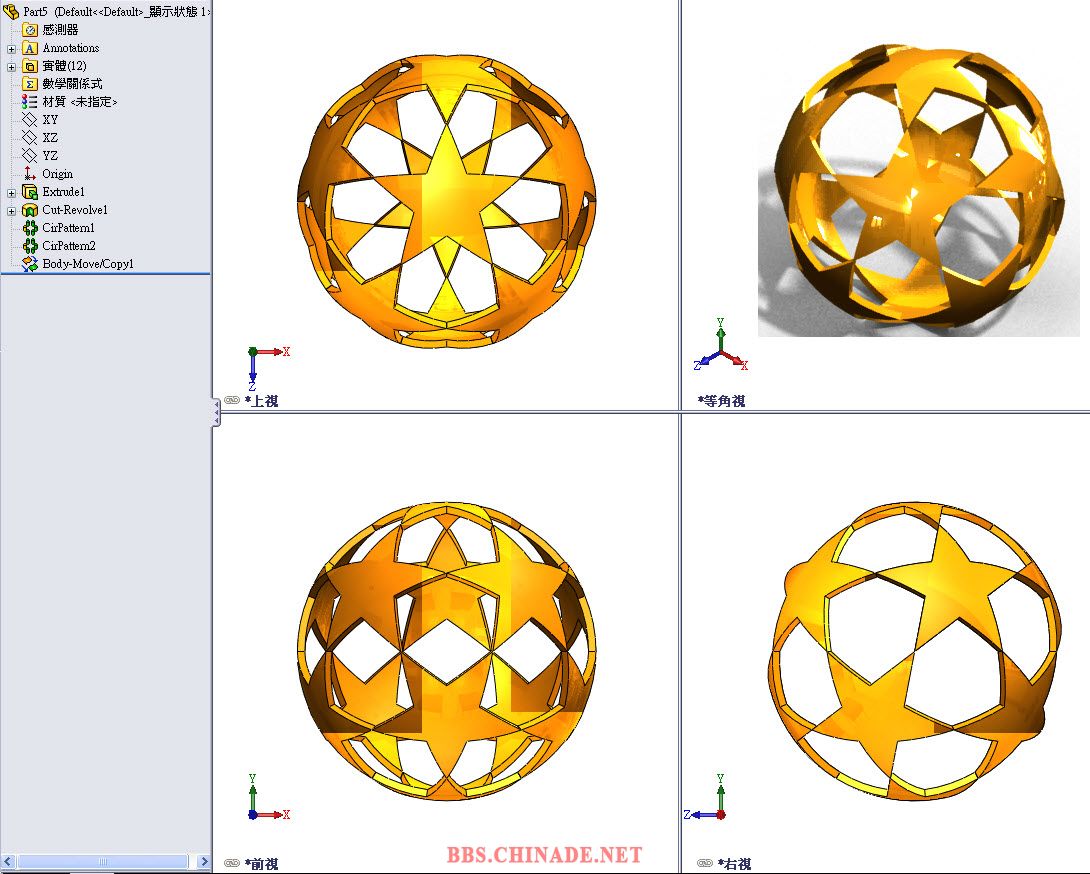Click the isometric view XYZ axis triad
This screenshot has width=1090, height=874.
pyautogui.click(x=721, y=345)
